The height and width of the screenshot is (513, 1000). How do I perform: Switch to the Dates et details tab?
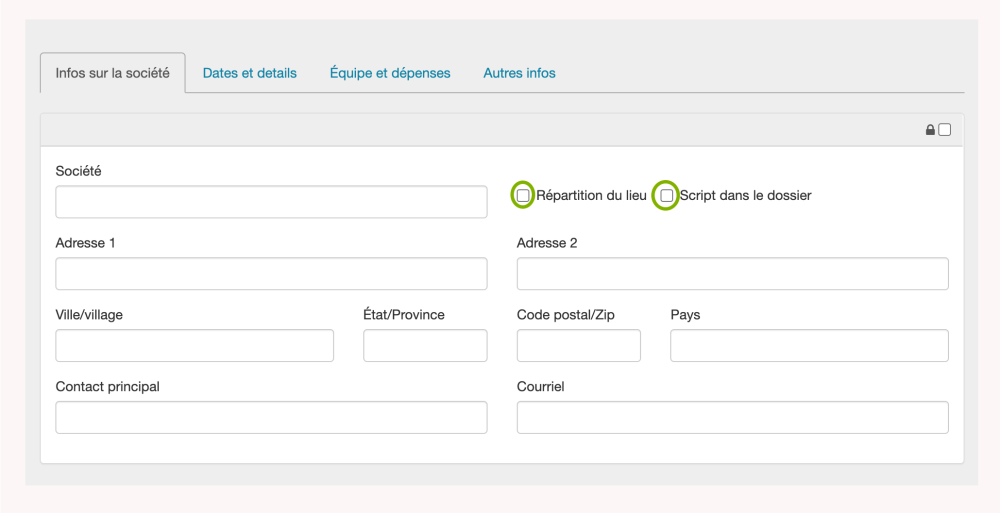click(x=250, y=73)
